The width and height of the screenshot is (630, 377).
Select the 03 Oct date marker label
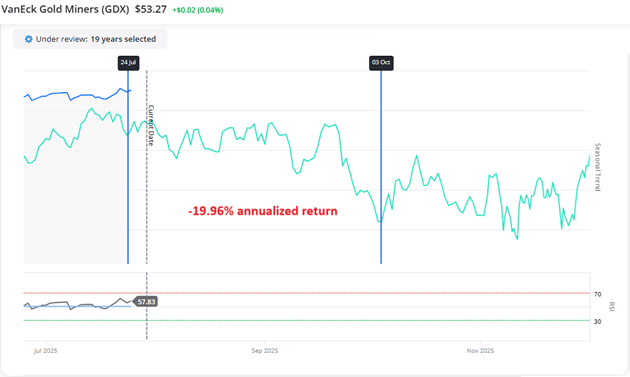point(381,63)
